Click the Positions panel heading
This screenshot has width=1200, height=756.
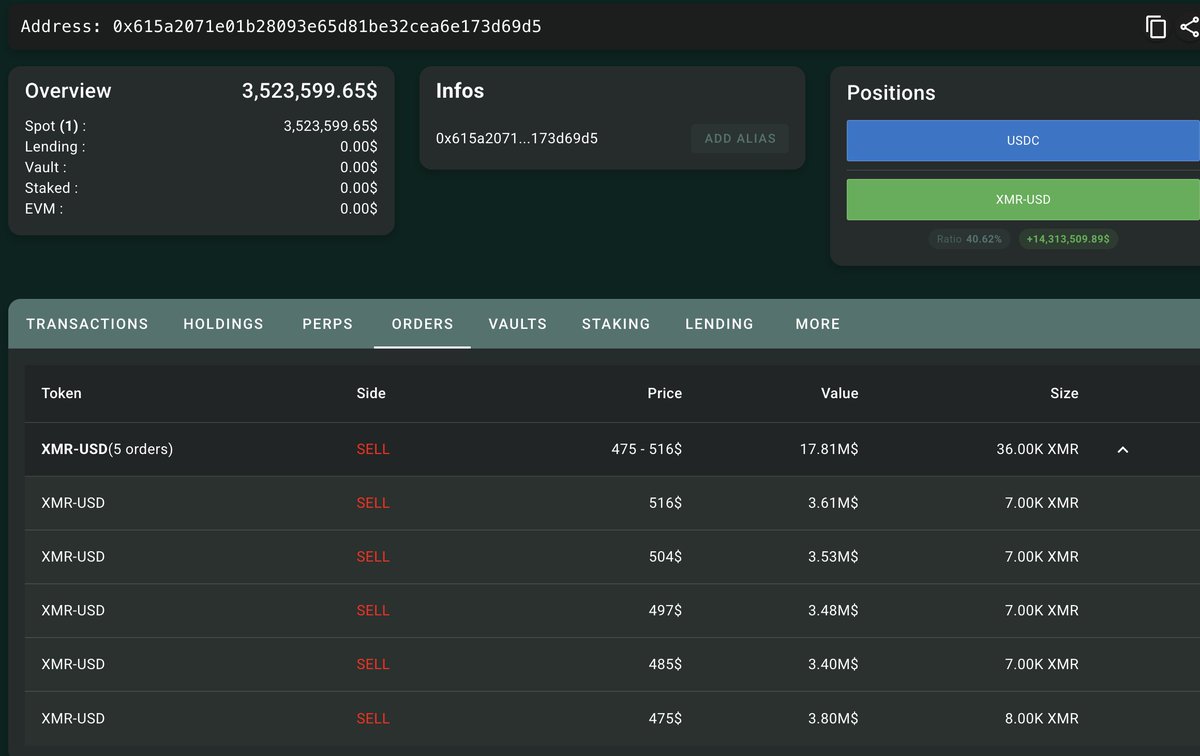point(891,93)
